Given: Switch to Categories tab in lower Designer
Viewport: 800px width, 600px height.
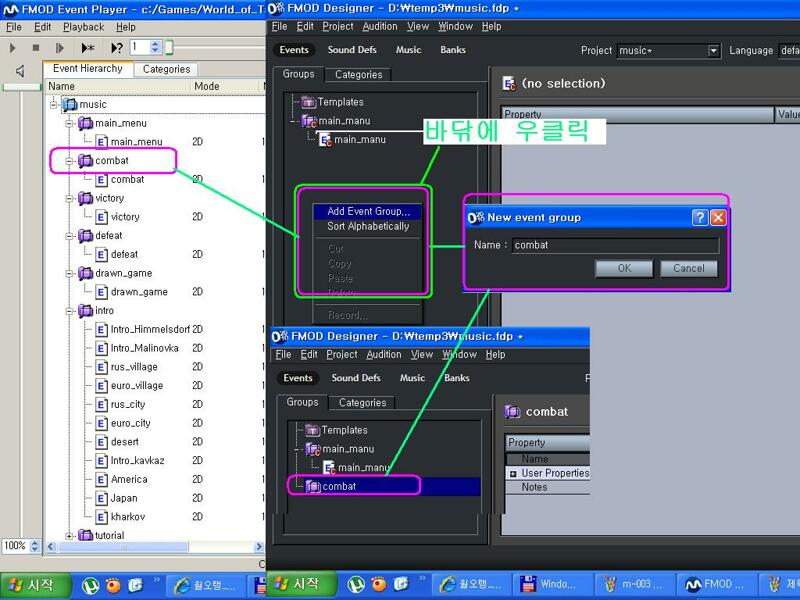Looking at the screenshot, I should [362, 403].
